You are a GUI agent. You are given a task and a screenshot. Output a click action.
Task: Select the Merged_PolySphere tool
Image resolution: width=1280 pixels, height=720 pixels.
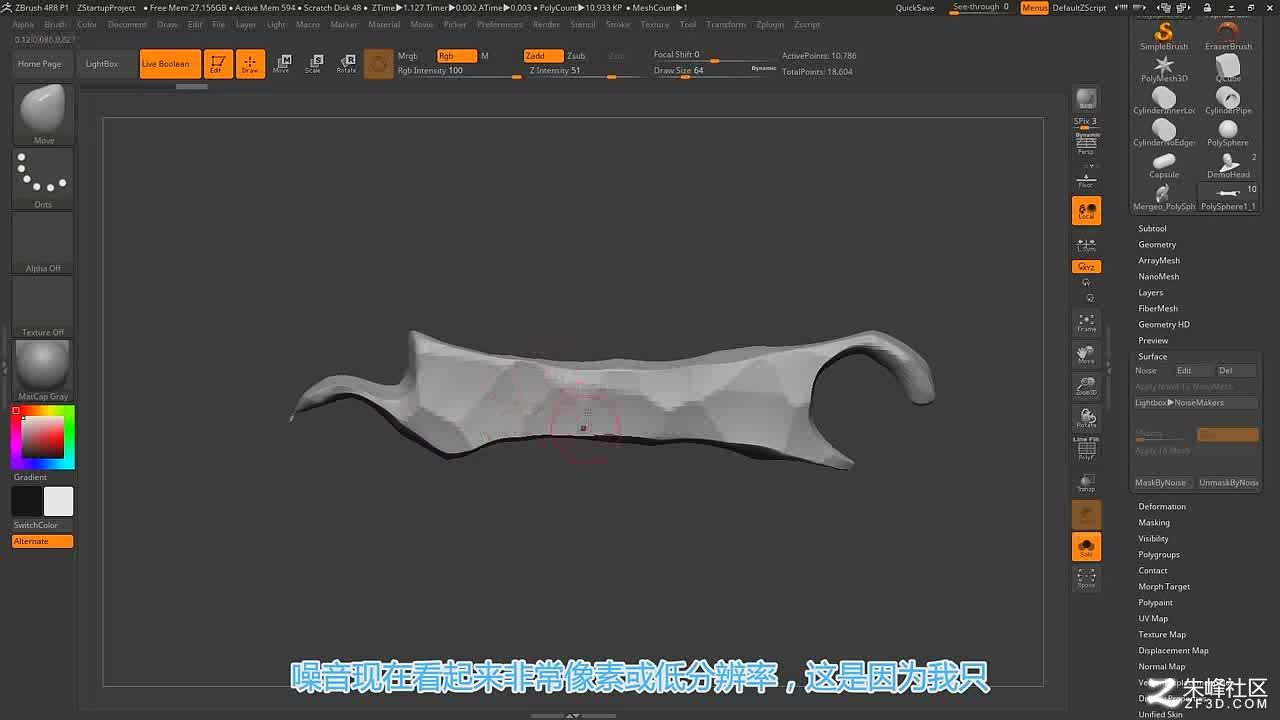click(x=1164, y=197)
